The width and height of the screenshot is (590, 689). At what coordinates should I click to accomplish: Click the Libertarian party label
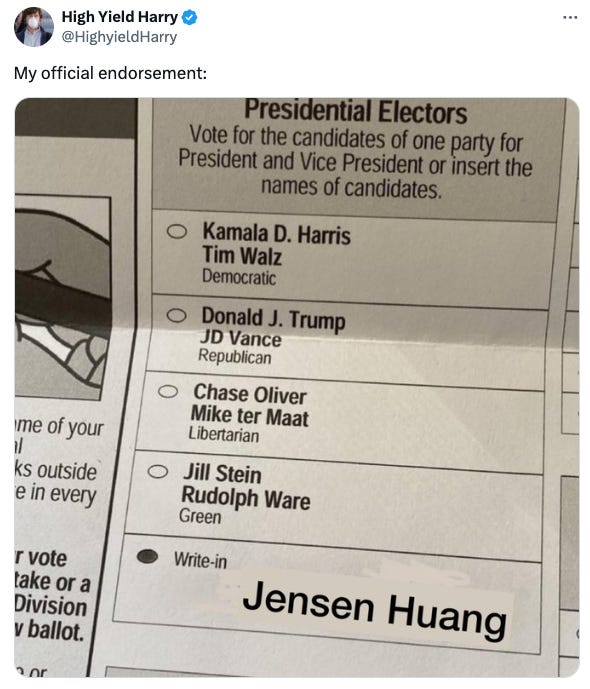tap(224, 434)
